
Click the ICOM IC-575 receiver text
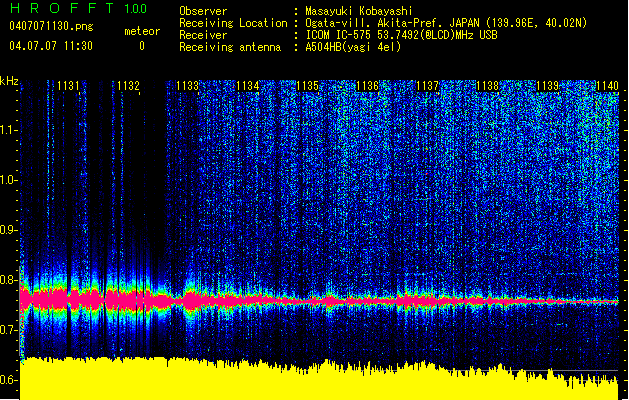401,35
